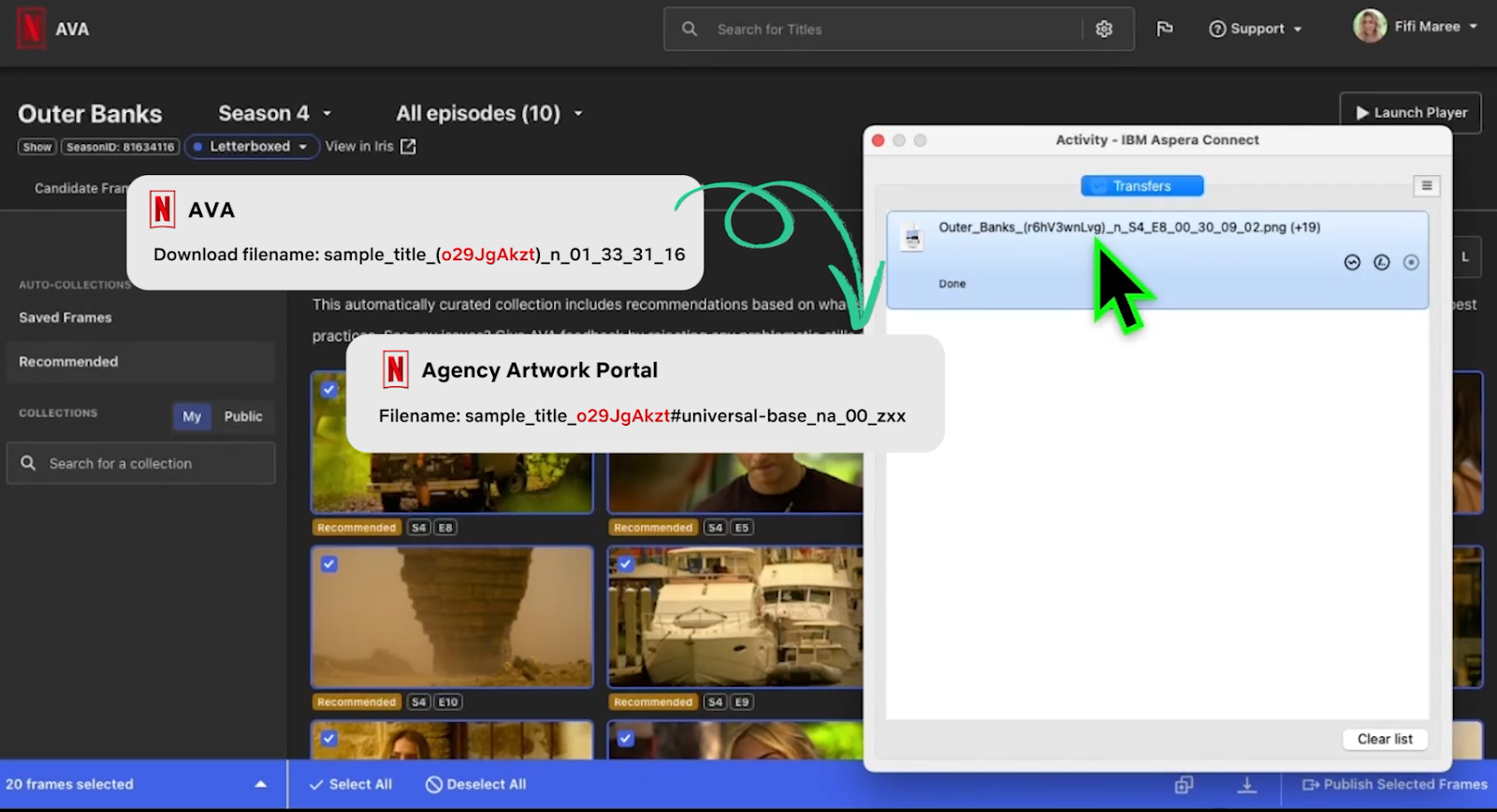The image size is (1497, 812).
Task: Uncheck the S4 E9 boats frame checkbox
Action: [626, 564]
